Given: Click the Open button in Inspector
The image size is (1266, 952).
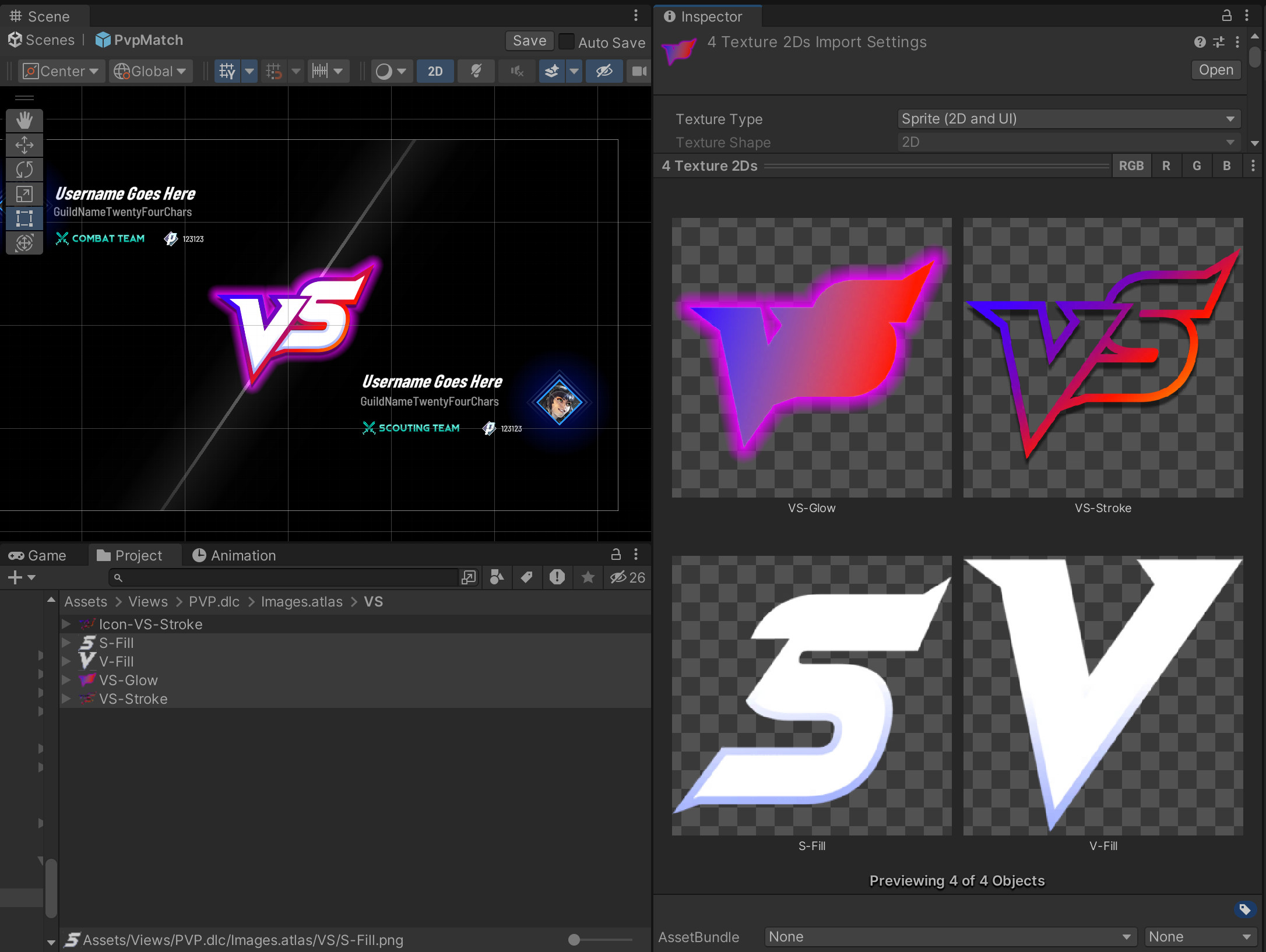Looking at the screenshot, I should 1215,69.
